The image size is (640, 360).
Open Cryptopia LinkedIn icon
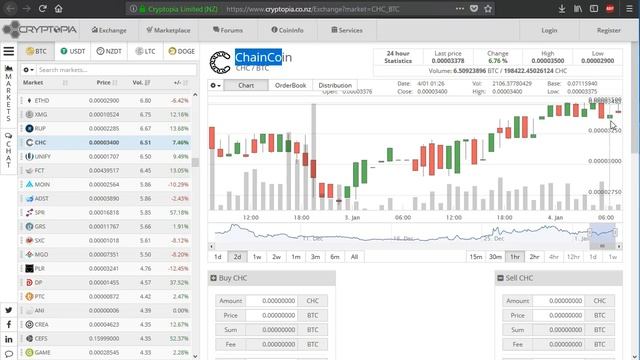[x=9, y=339]
